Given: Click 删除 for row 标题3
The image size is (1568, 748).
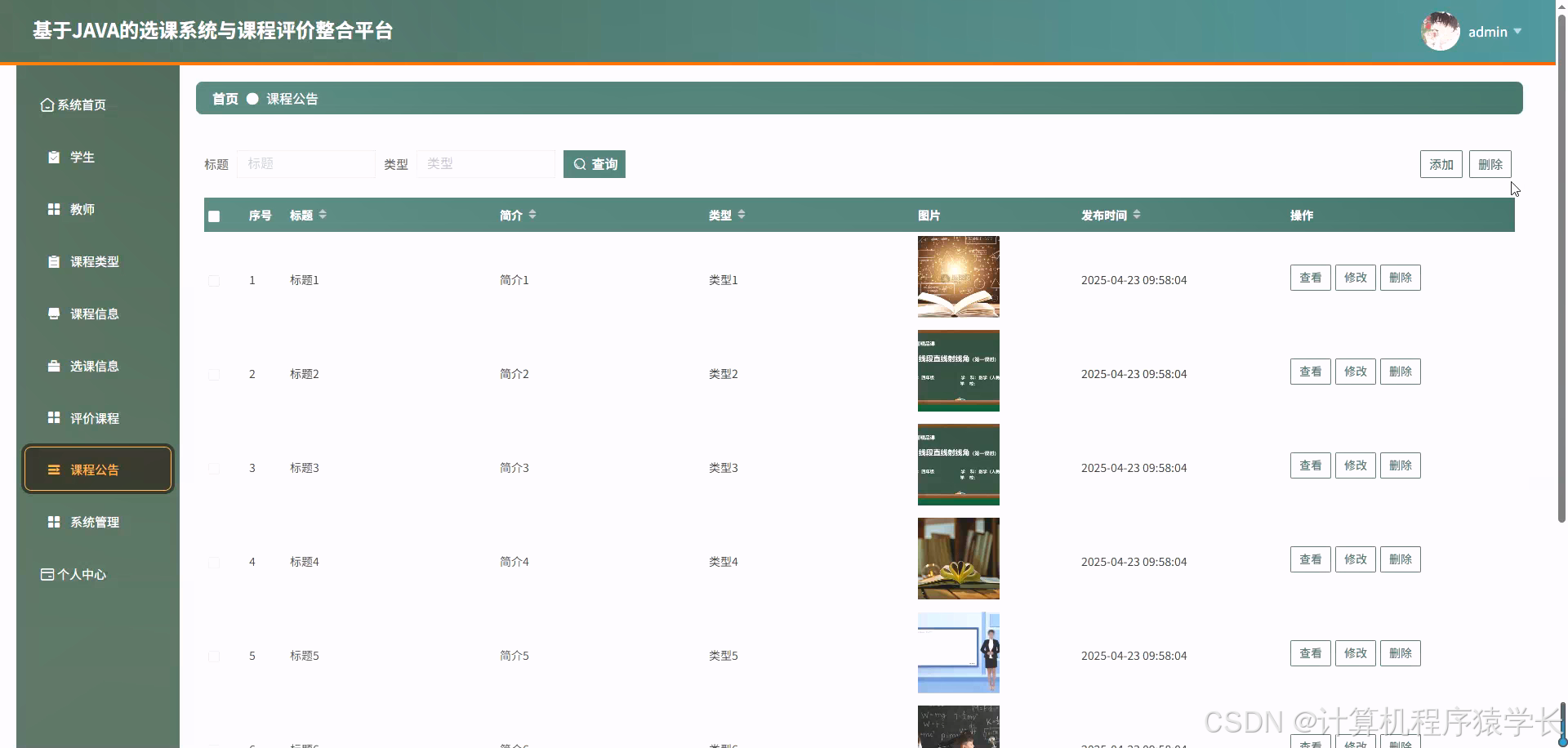Looking at the screenshot, I should 1400,465.
